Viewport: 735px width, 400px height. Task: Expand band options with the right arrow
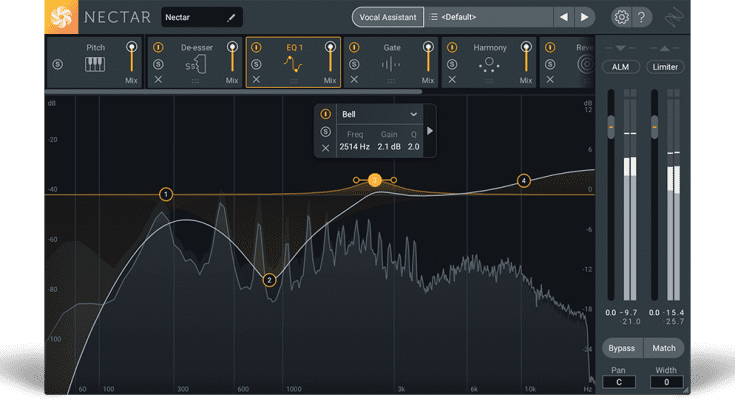[x=430, y=131]
